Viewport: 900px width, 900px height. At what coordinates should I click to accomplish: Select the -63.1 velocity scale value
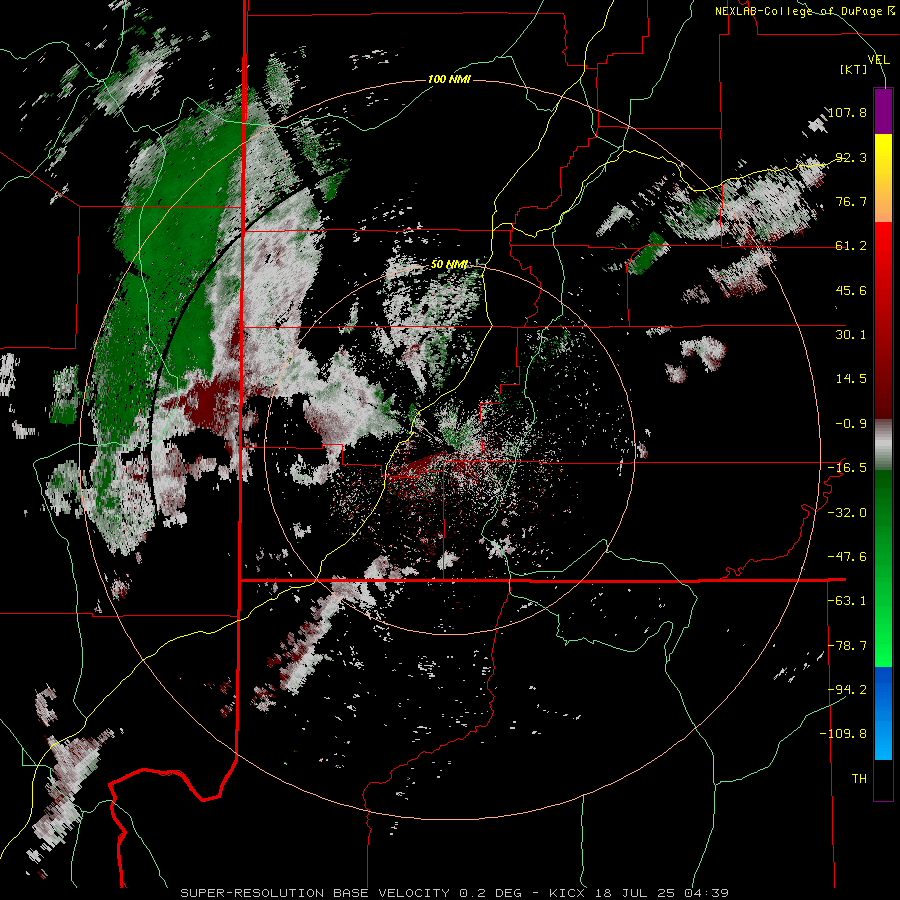click(x=848, y=601)
